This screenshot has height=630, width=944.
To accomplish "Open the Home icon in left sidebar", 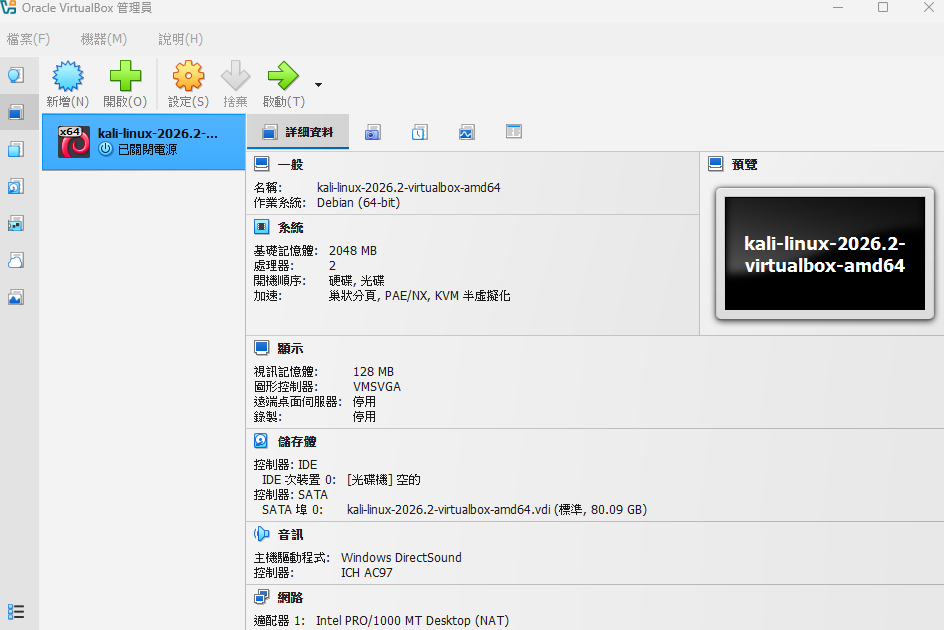I will click(x=16, y=75).
